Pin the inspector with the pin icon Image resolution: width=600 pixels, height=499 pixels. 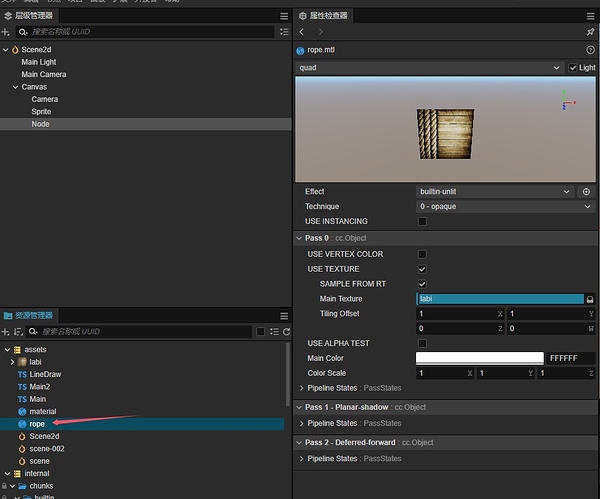click(x=590, y=32)
